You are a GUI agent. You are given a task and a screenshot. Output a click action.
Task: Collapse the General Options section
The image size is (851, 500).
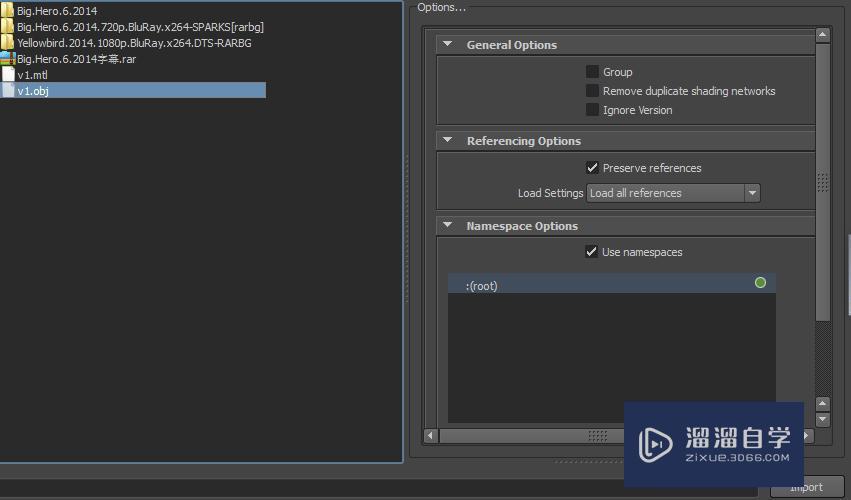pos(448,44)
